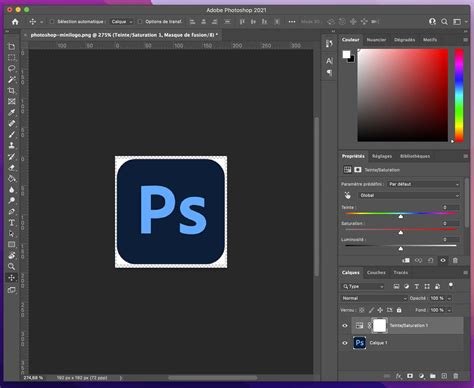Switch to the Dégradés tab
474x388 pixels.
point(405,40)
